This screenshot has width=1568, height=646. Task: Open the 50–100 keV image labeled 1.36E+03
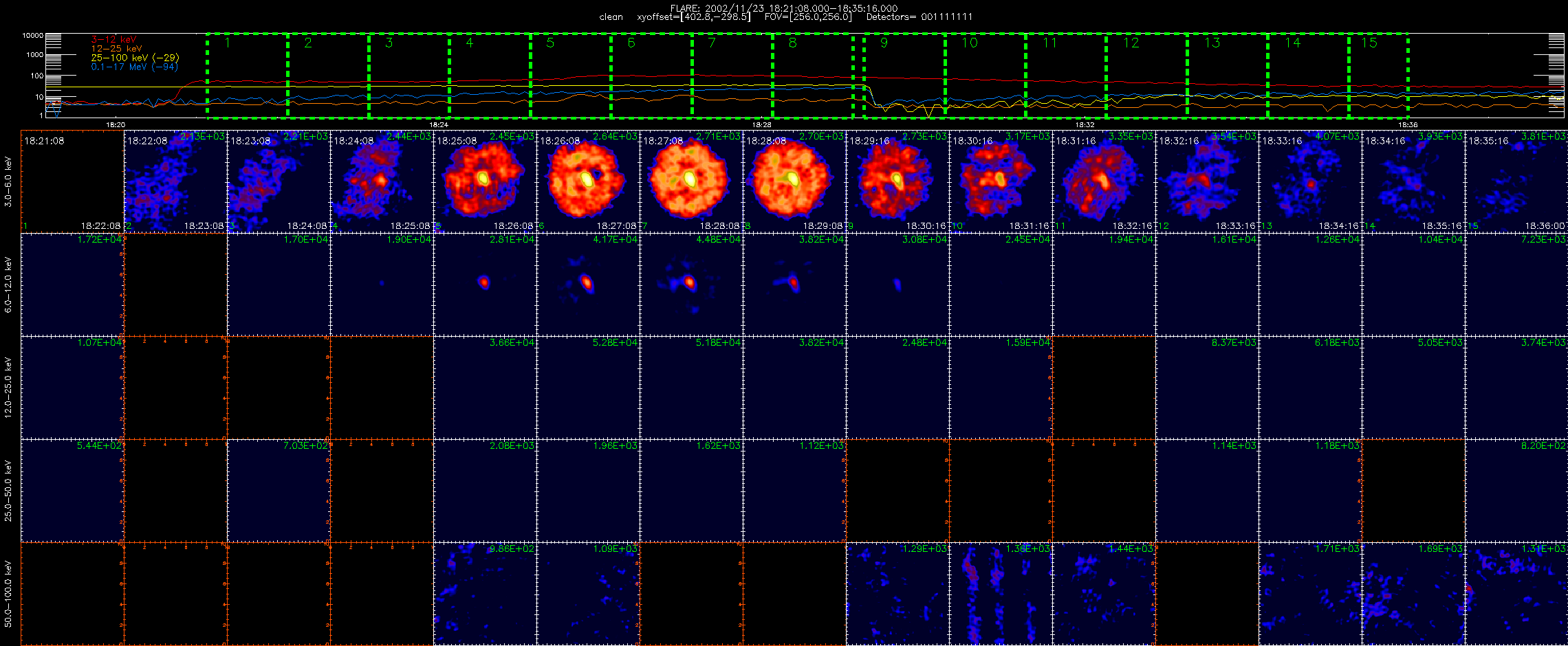(1001, 593)
